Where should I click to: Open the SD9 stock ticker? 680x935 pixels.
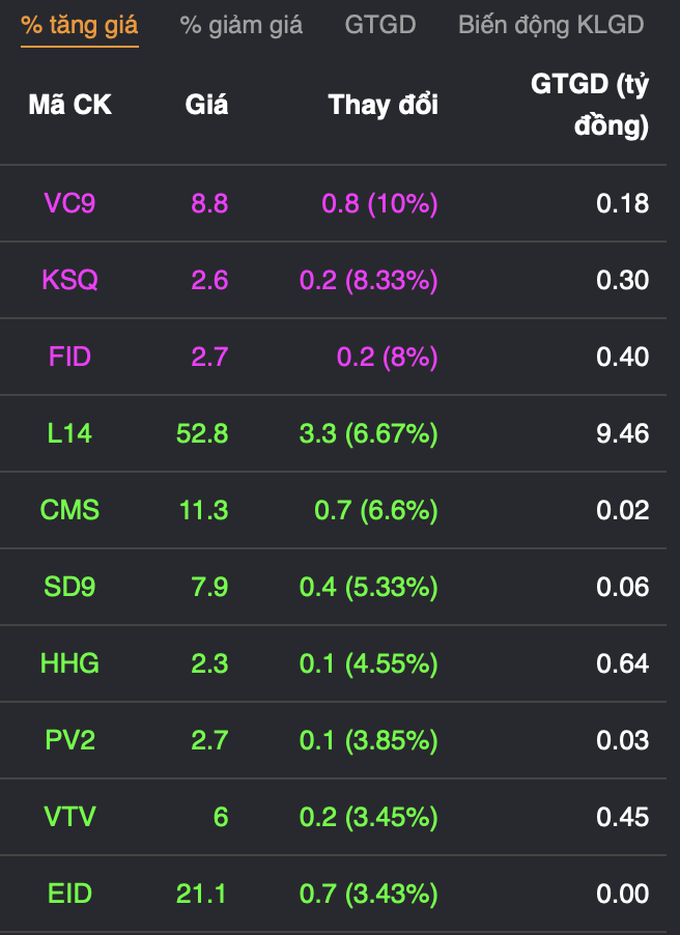point(70,587)
